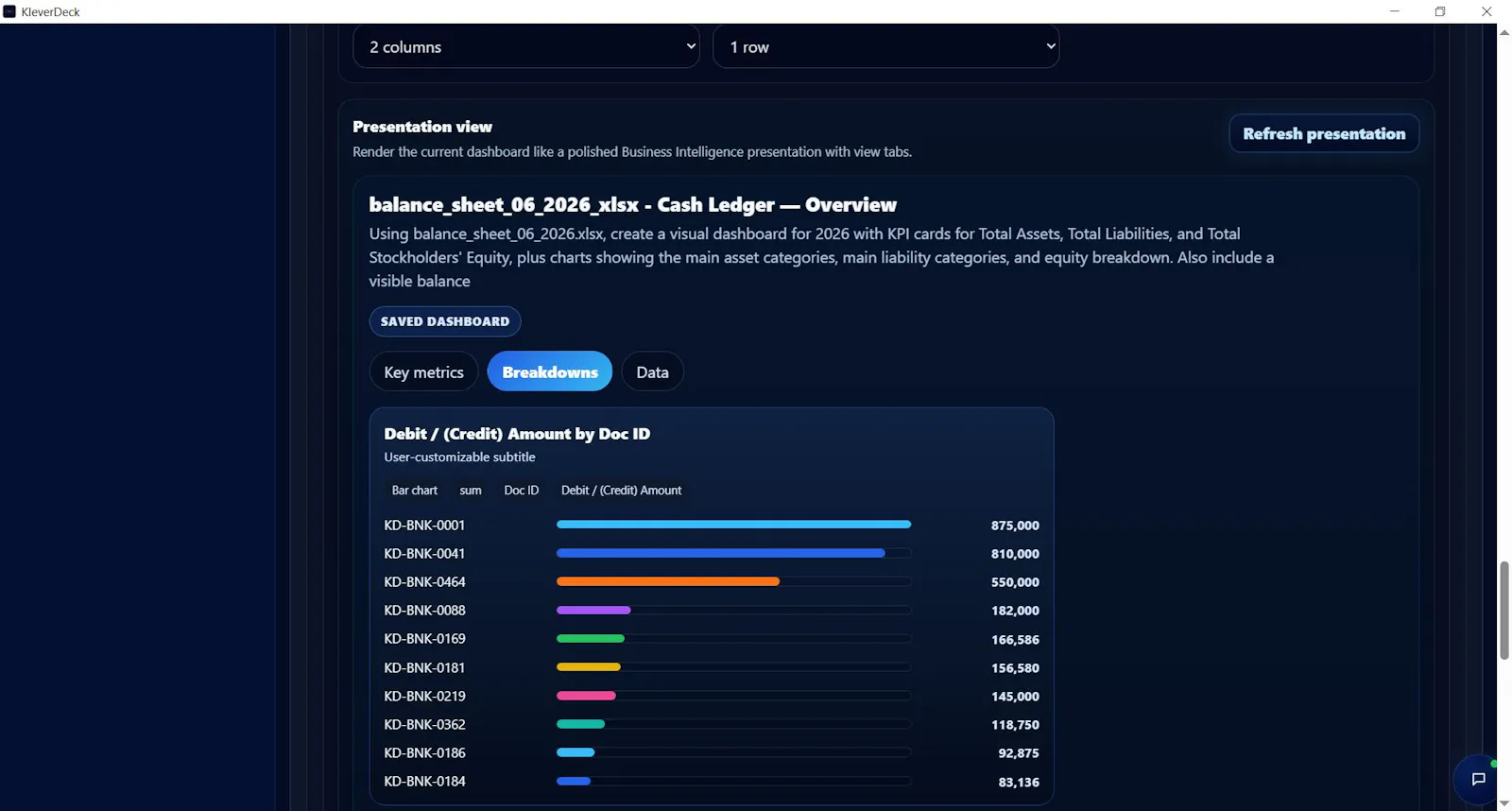The image size is (1512, 811).
Task: Click the User-customizable subtitle text
Action: [459, 457]
